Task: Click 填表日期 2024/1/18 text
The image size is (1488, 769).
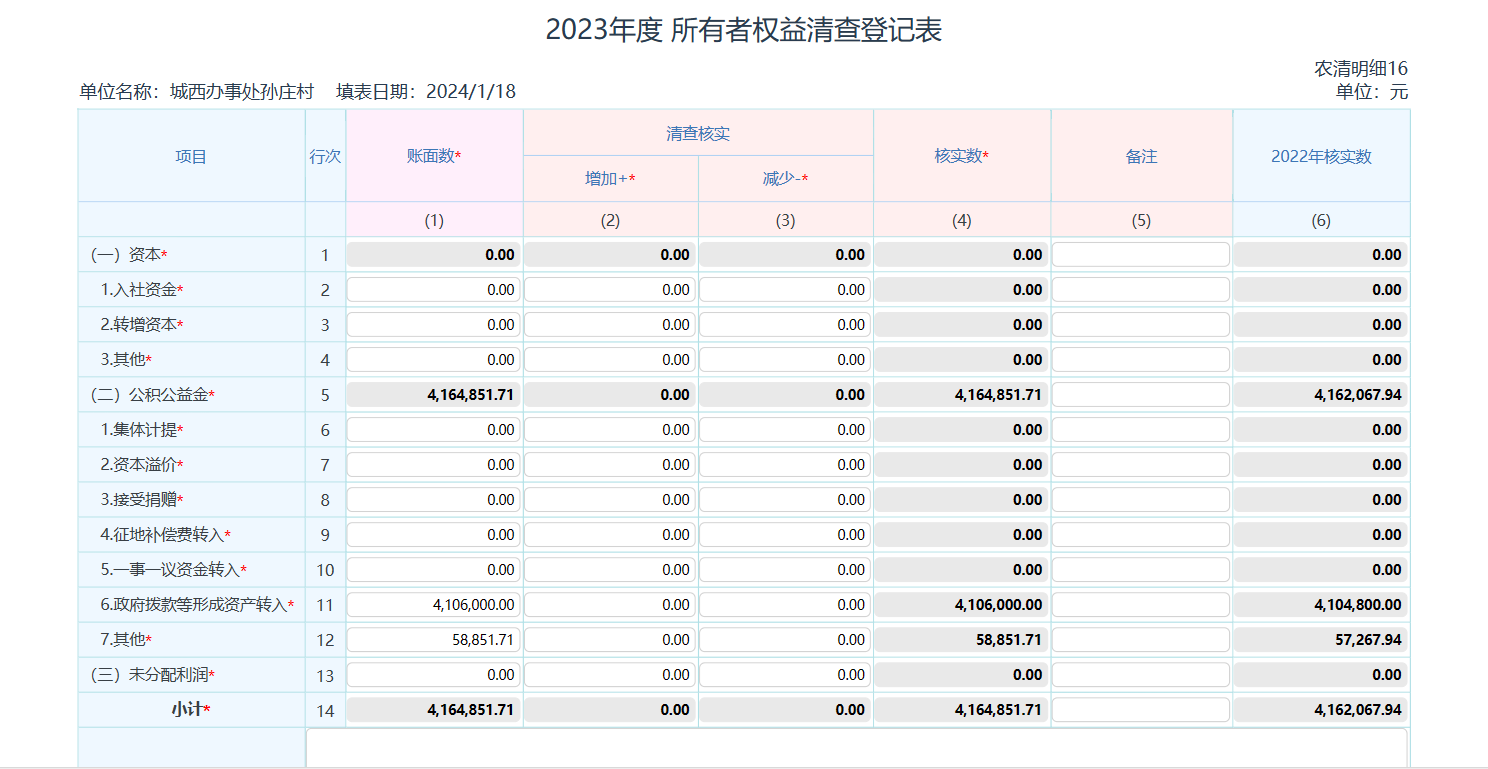Action: (426, 92)
